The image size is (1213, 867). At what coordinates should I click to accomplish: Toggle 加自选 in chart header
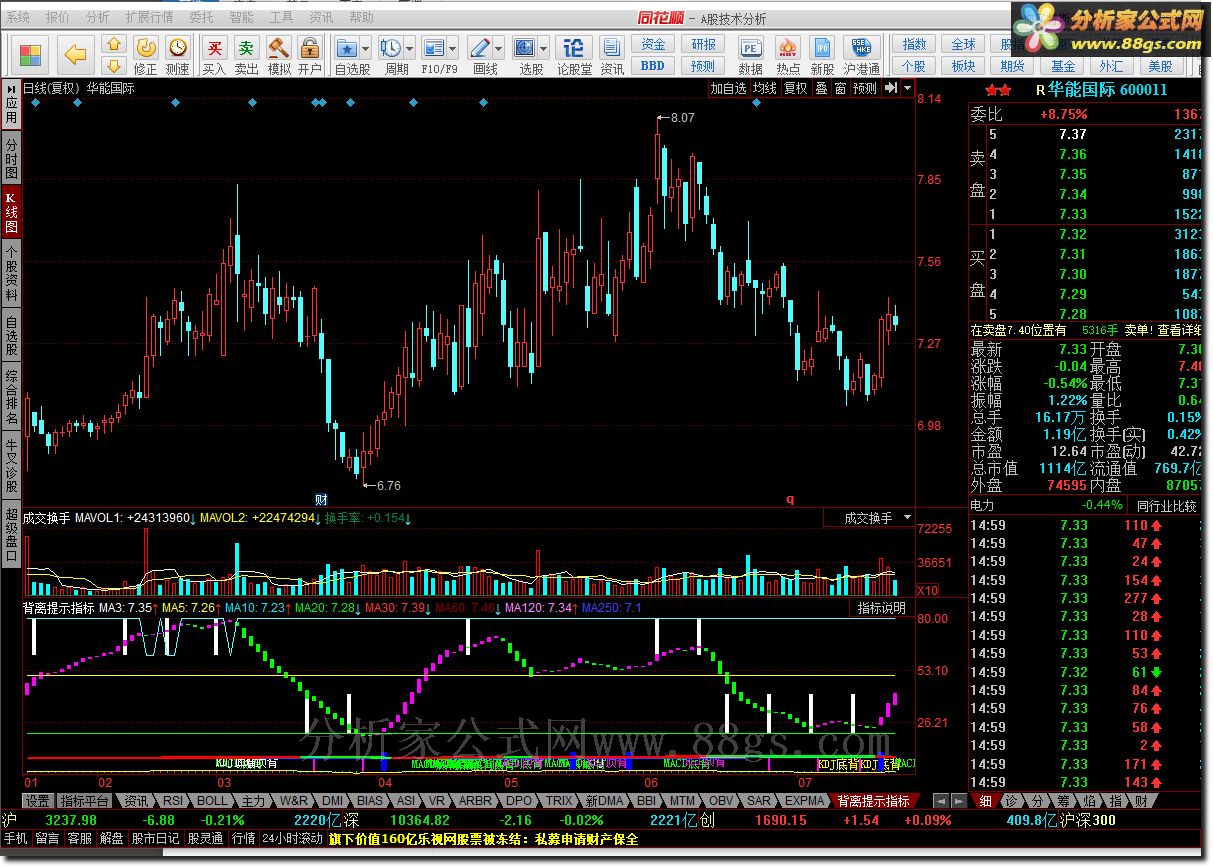(729, 88)
